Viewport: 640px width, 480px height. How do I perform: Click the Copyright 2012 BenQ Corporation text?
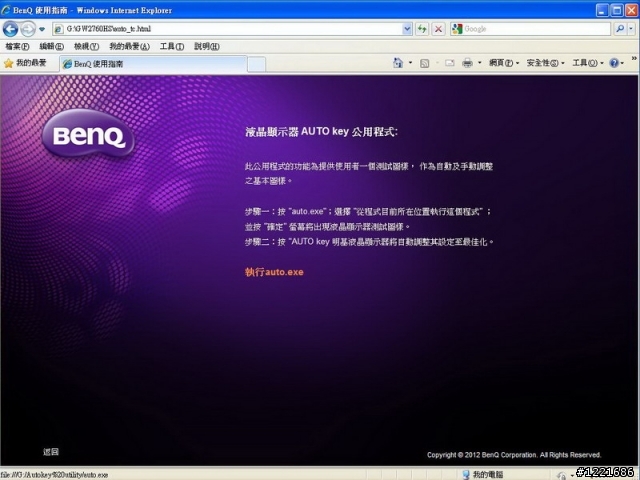click(x=514, y=455)
